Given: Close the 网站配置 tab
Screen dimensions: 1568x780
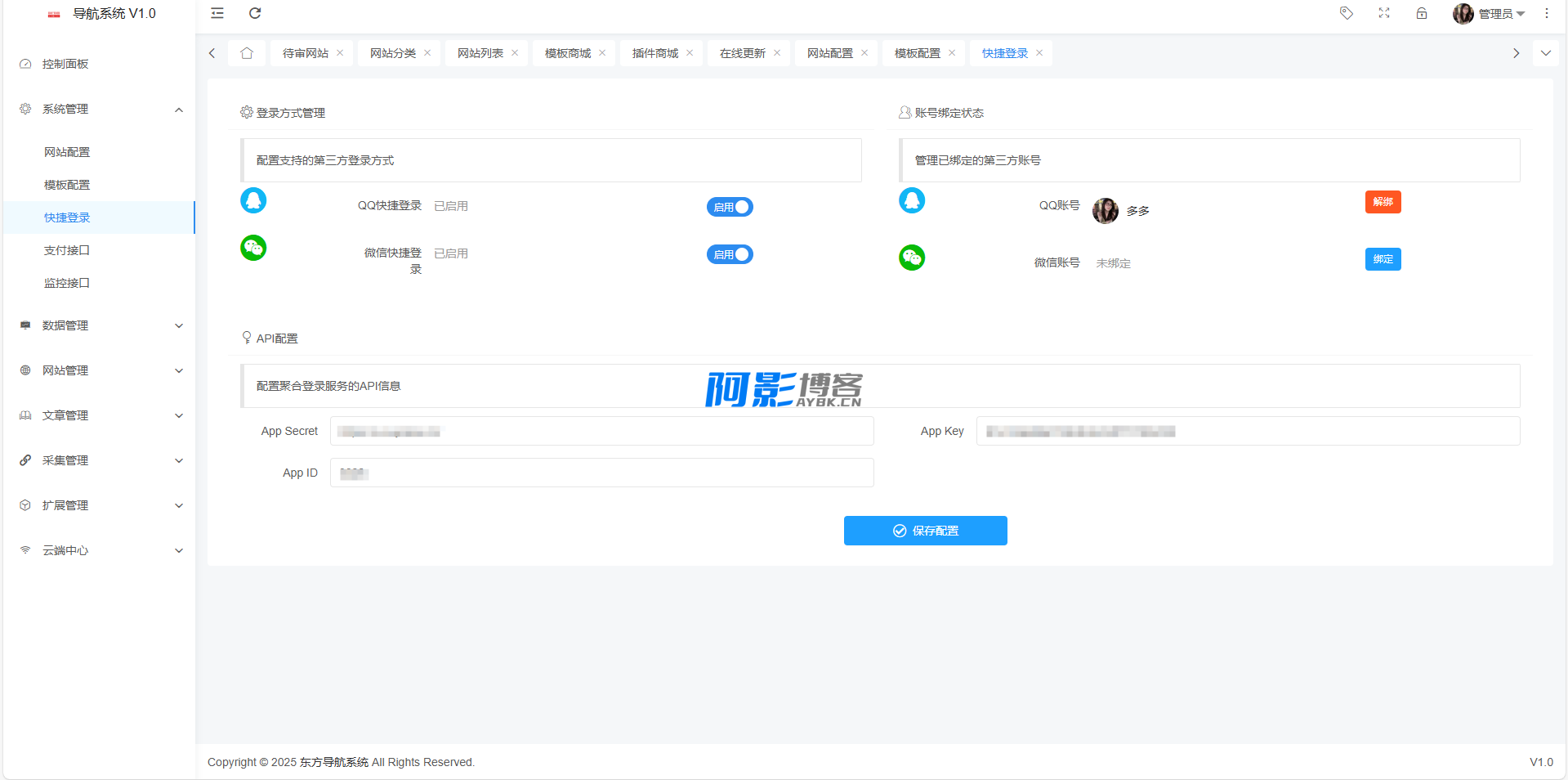Looking at the screenshot, I should [864, 53].
